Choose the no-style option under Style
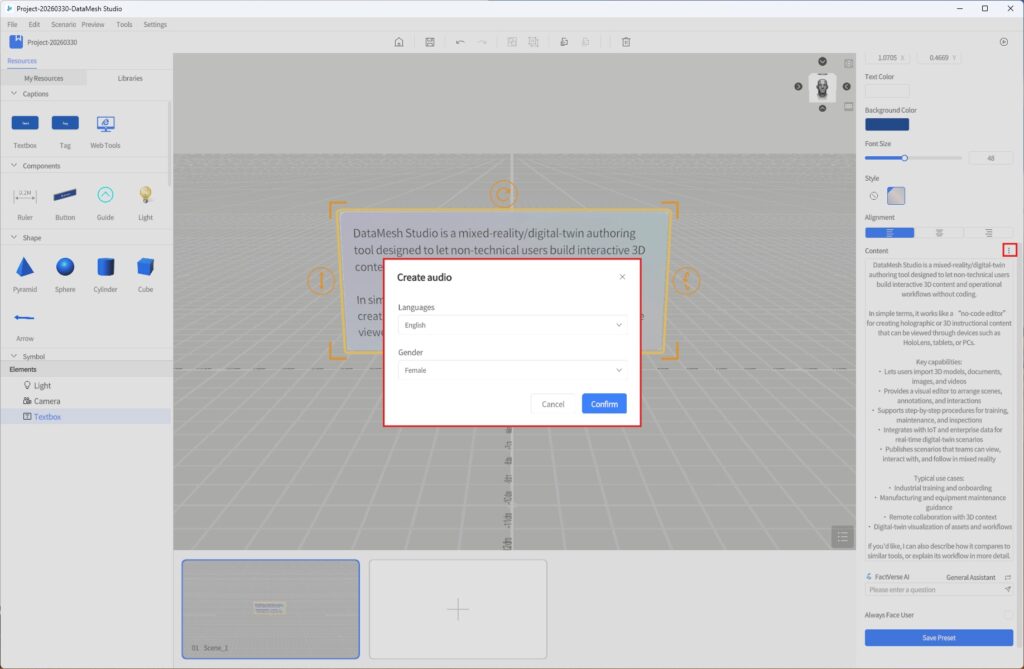 (873, 196)
